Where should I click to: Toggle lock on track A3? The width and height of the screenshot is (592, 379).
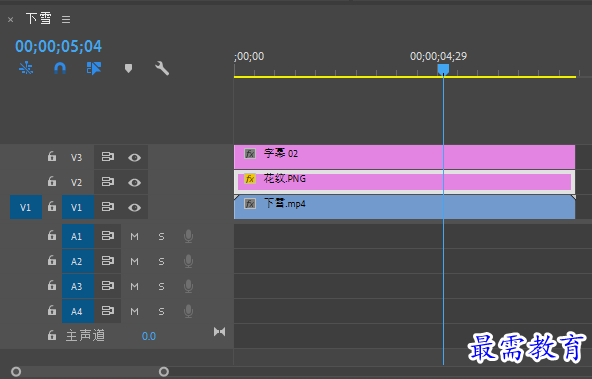tap(52, 285)
